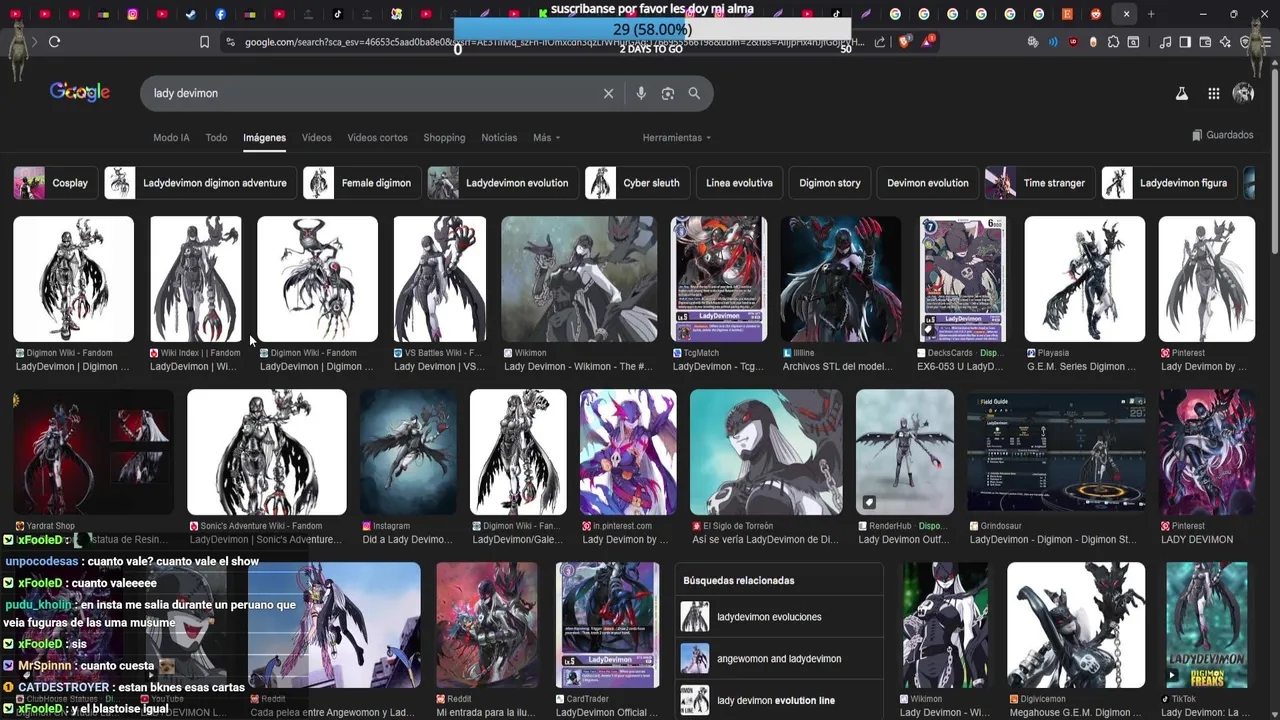
Task: Open the Sonic's Adventure Wiki image result
Action: (267, 452)
